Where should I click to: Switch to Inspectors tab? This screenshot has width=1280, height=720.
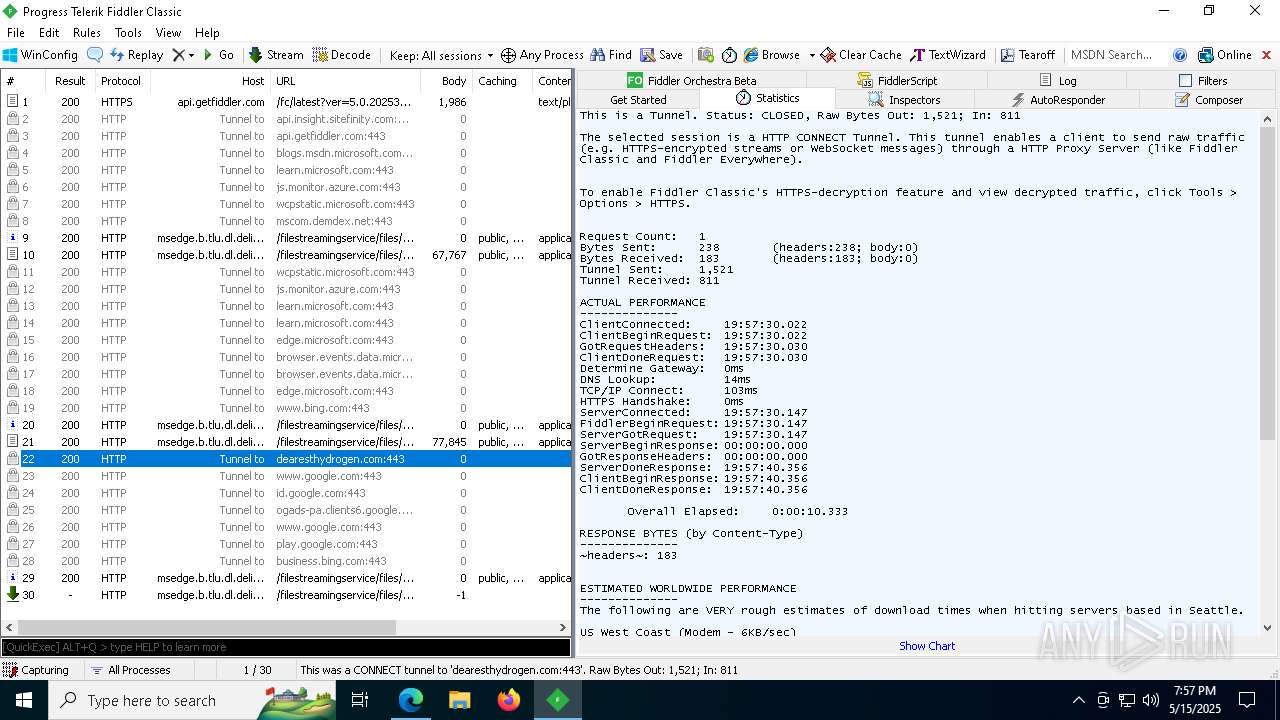[904, 99]
